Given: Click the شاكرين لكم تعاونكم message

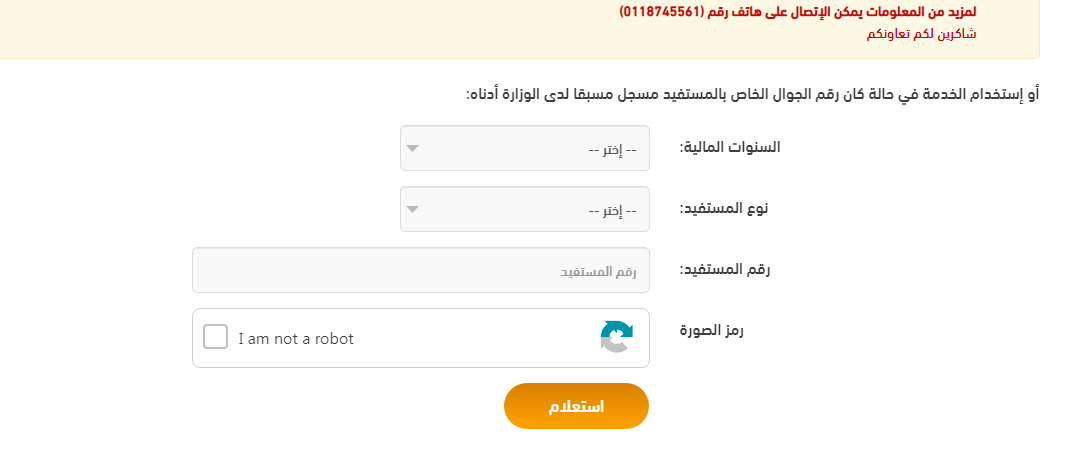Looking at the screenshot, I should click(x=921, y=34).
